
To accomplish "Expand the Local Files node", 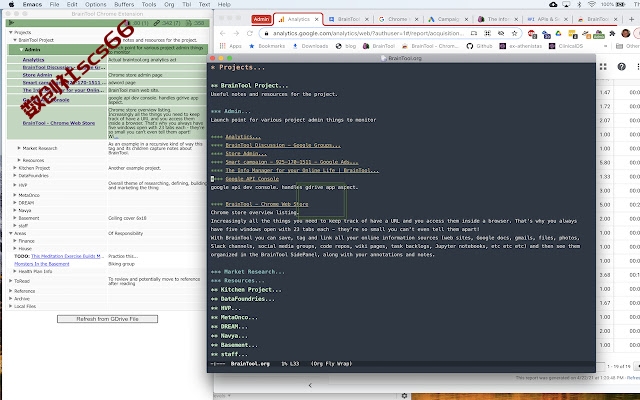I will [11, 306].
